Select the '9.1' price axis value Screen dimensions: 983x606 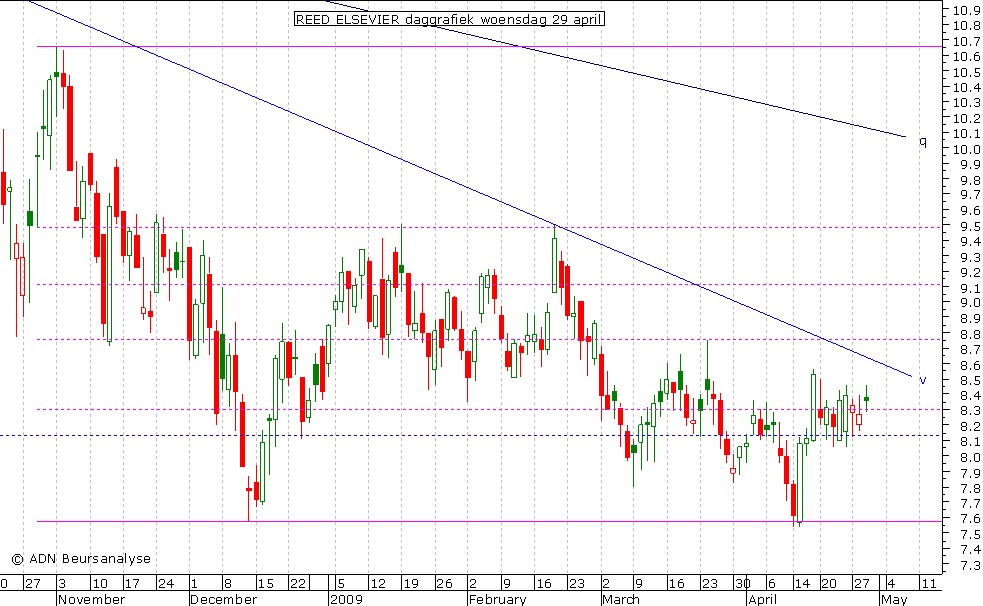tap(969, 288)
